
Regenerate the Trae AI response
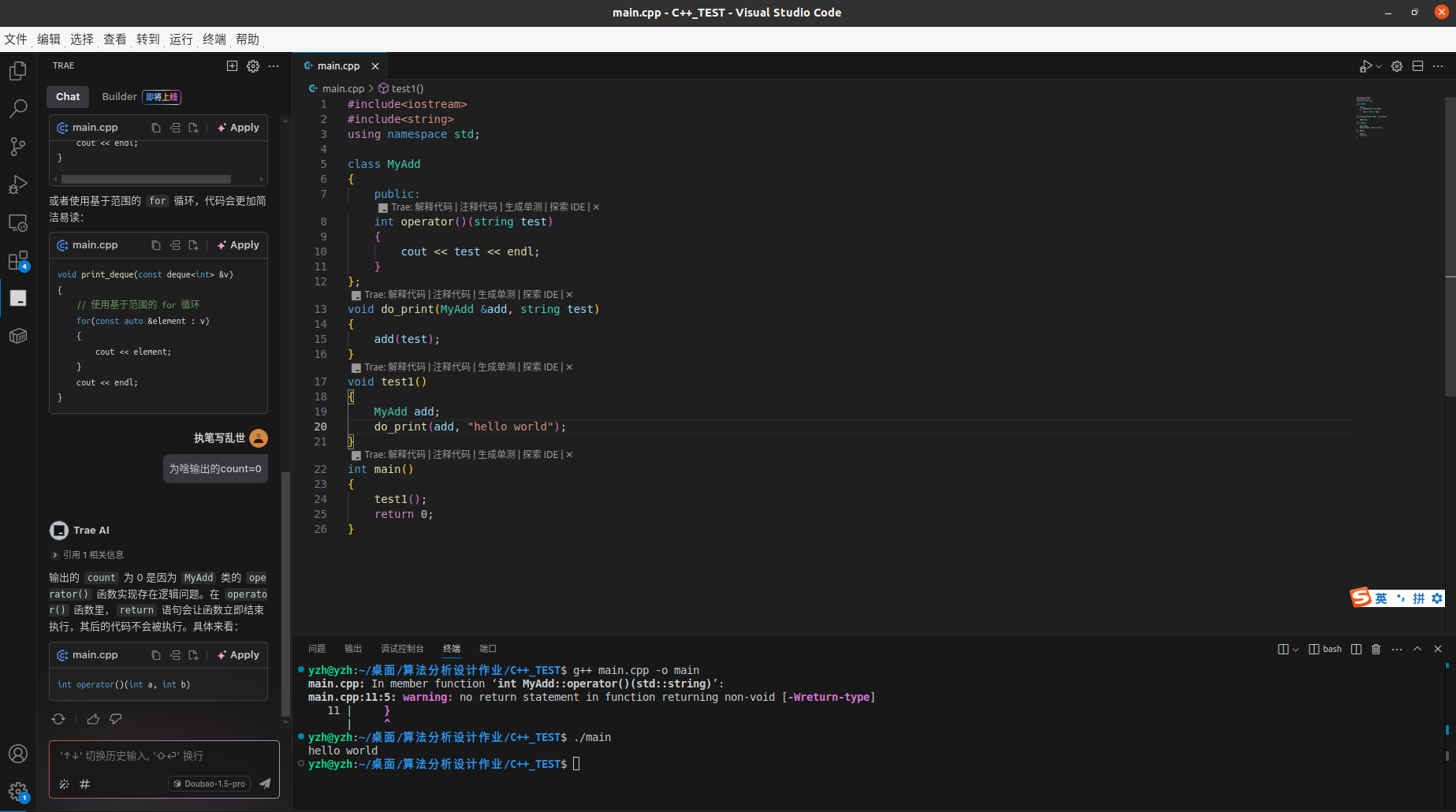pyautogui.click(x=58, y=719)
